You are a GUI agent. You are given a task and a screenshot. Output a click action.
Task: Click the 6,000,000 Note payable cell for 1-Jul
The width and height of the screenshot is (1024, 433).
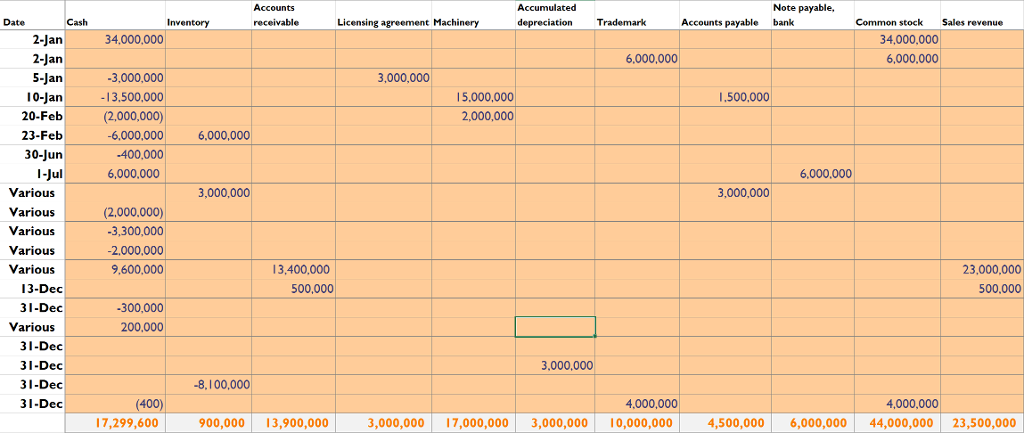(813, 174)
